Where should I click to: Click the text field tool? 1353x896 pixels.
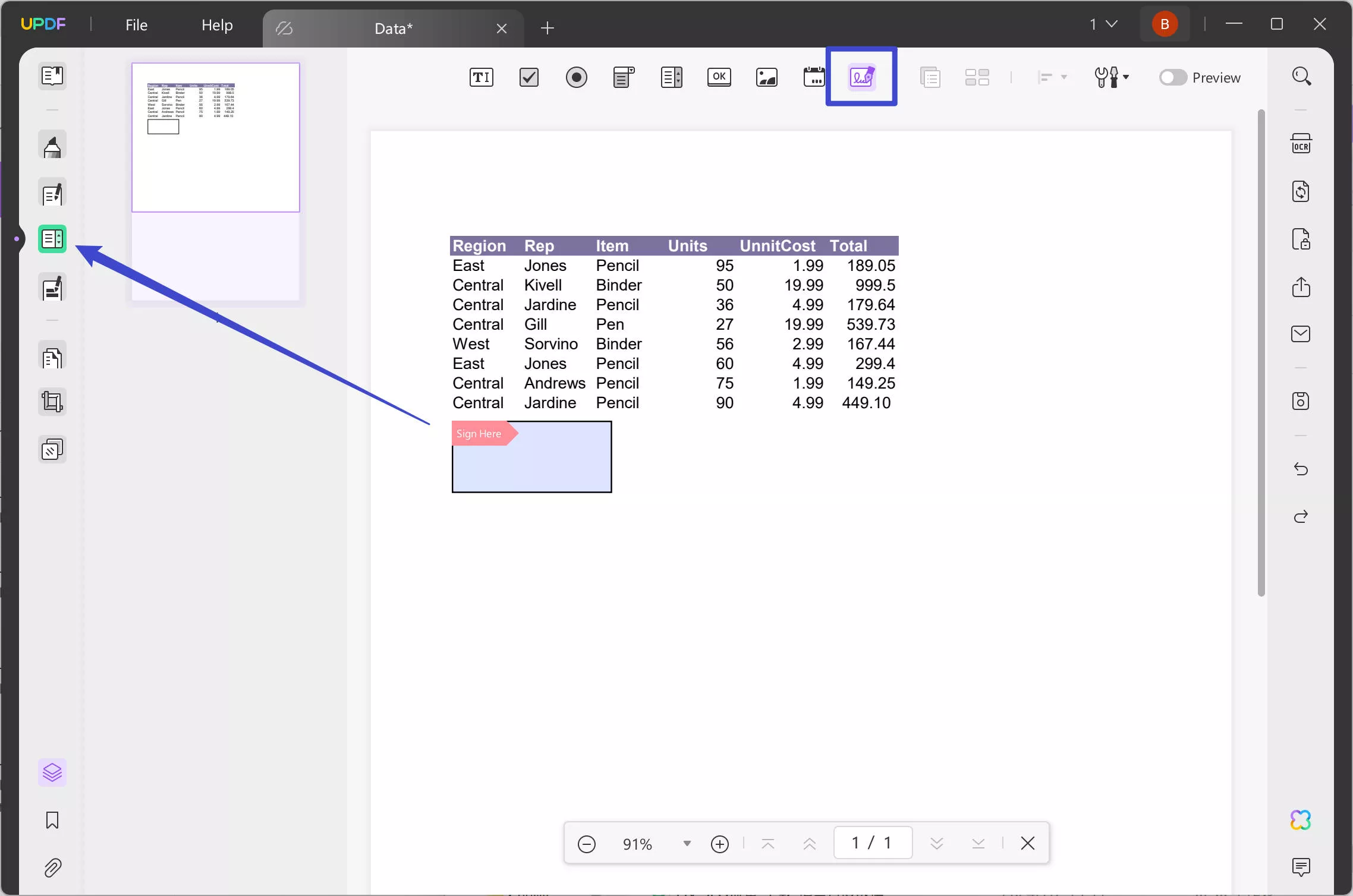click(481, 77)
